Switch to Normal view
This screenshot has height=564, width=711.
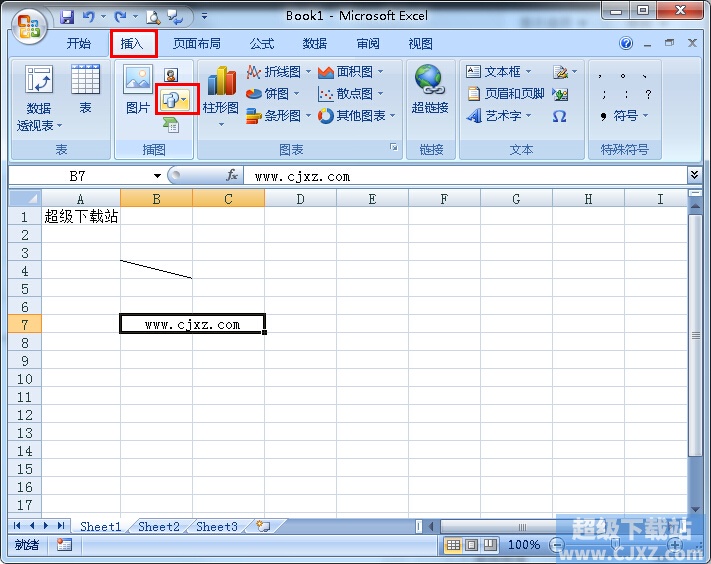click(453, 545)
